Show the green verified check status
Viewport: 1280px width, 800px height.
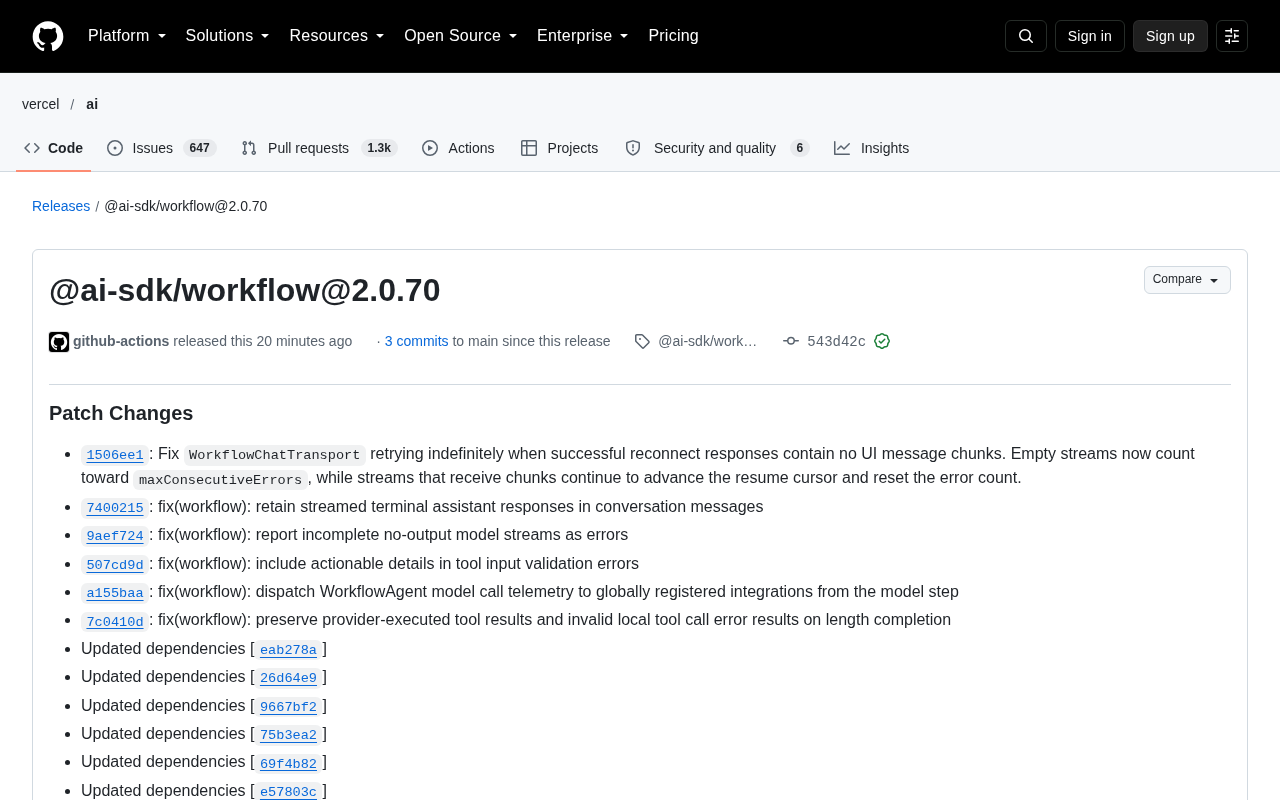pyautogui.click(x=882, y=341)
